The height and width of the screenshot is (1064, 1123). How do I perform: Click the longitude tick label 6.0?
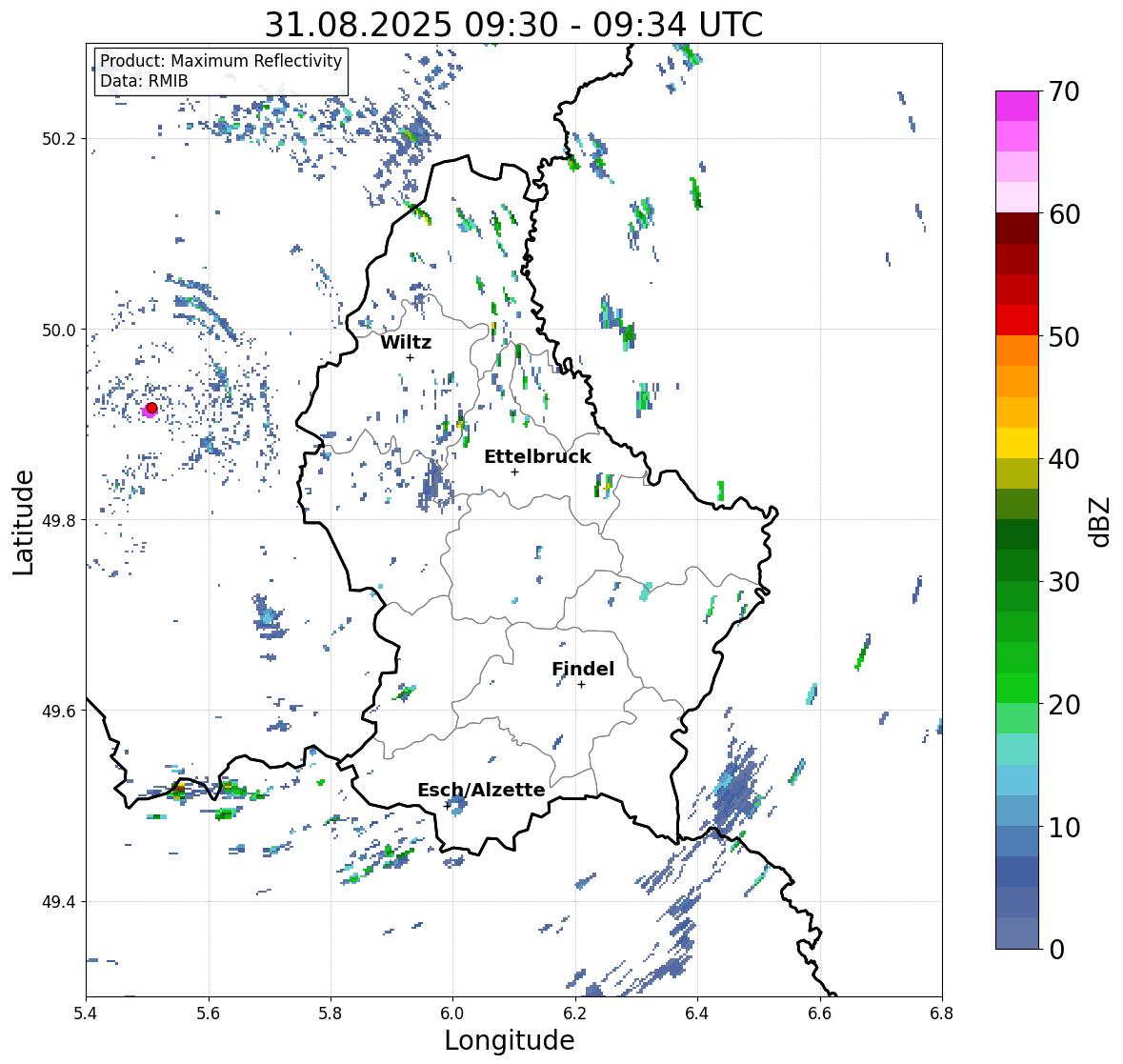pos(452,1013)
